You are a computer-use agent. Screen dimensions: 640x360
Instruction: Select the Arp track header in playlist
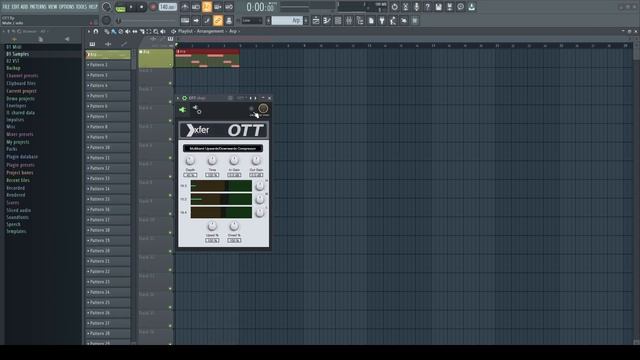156,58
